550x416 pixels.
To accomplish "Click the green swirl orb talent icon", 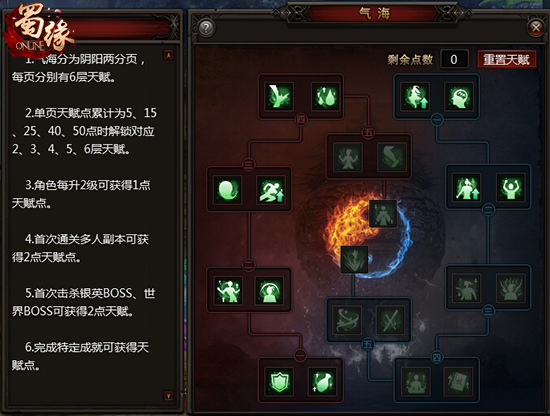I will pyautogui.click(x=228, y=189).
